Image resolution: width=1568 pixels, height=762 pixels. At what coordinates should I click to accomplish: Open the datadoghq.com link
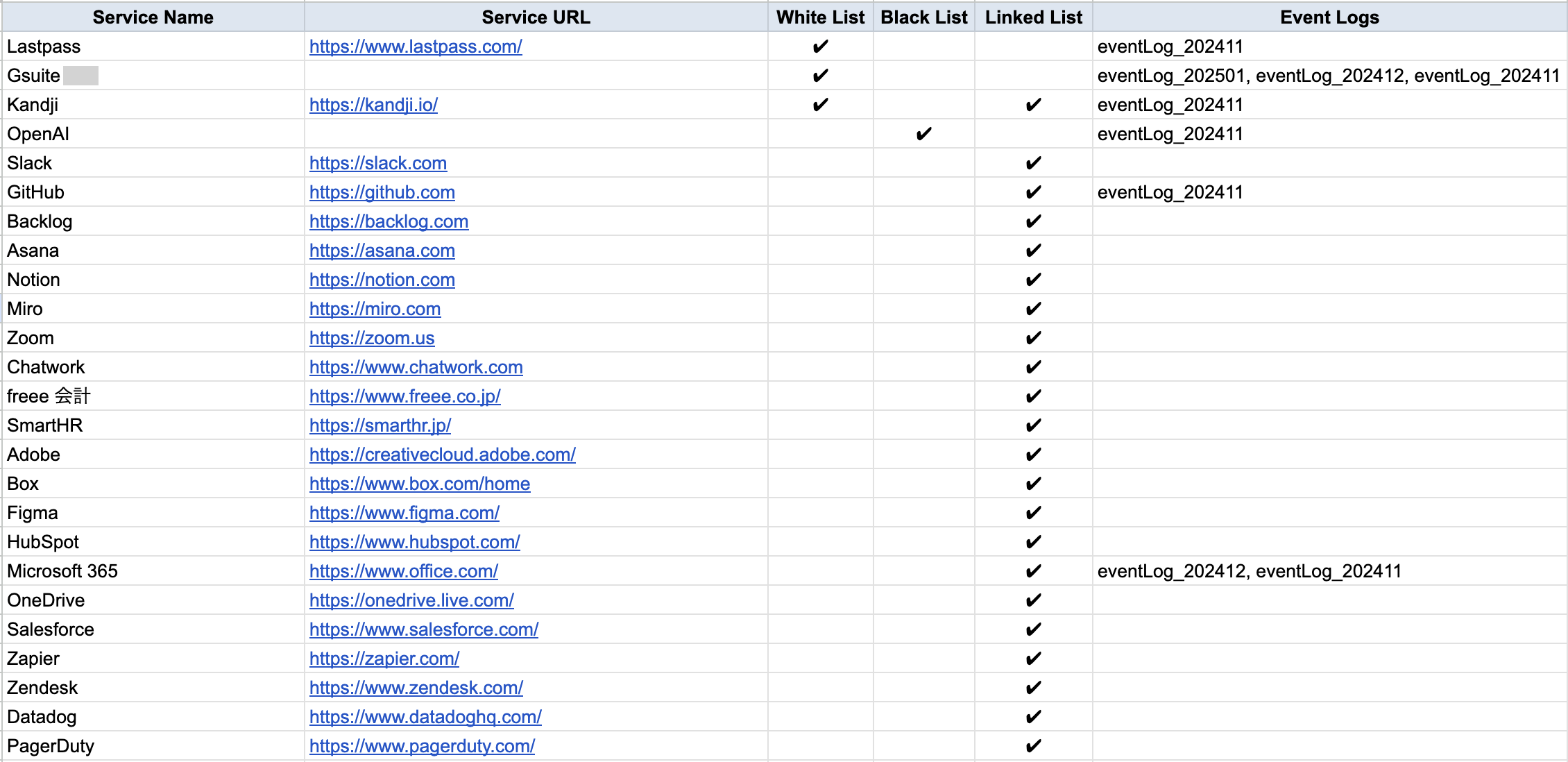point(425,717)
